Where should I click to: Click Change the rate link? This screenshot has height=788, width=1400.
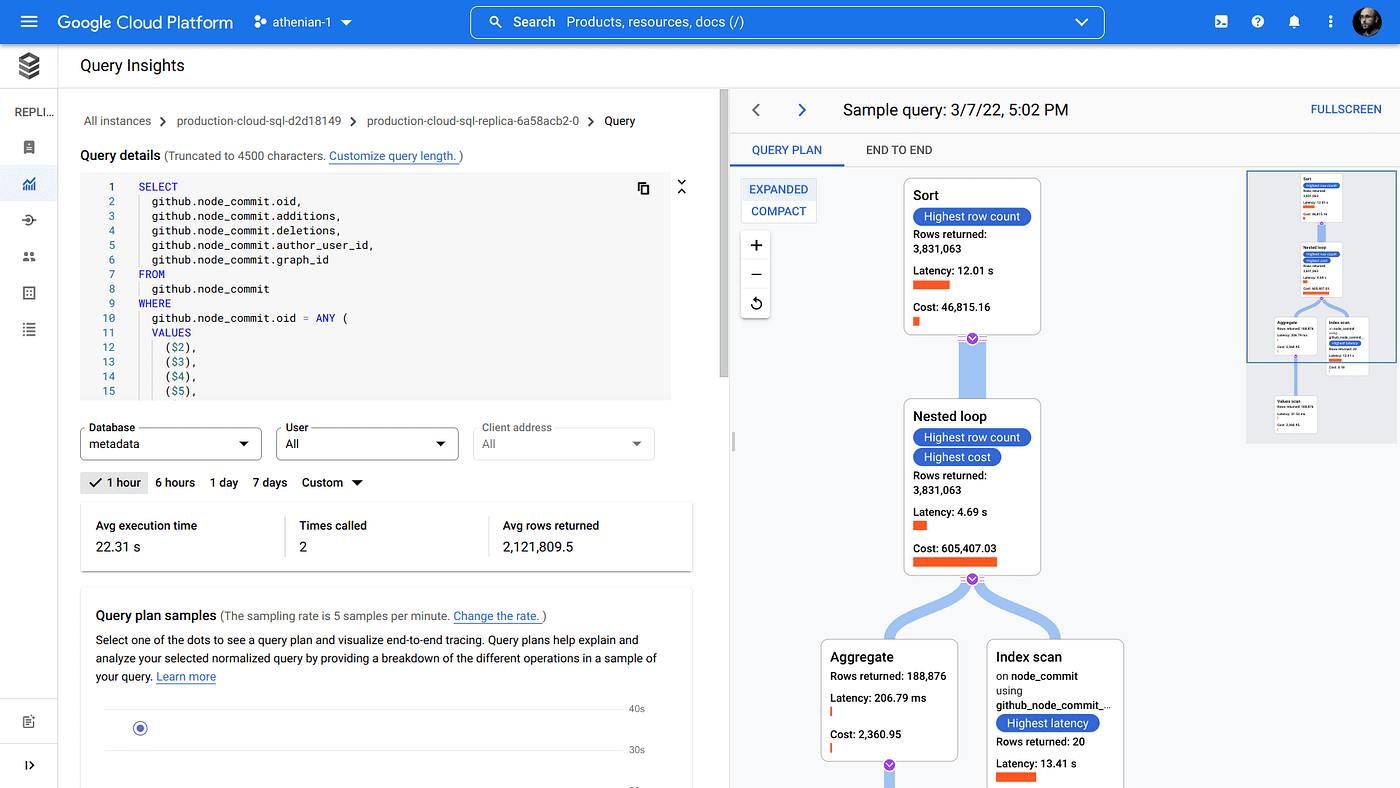pos(496,616)
